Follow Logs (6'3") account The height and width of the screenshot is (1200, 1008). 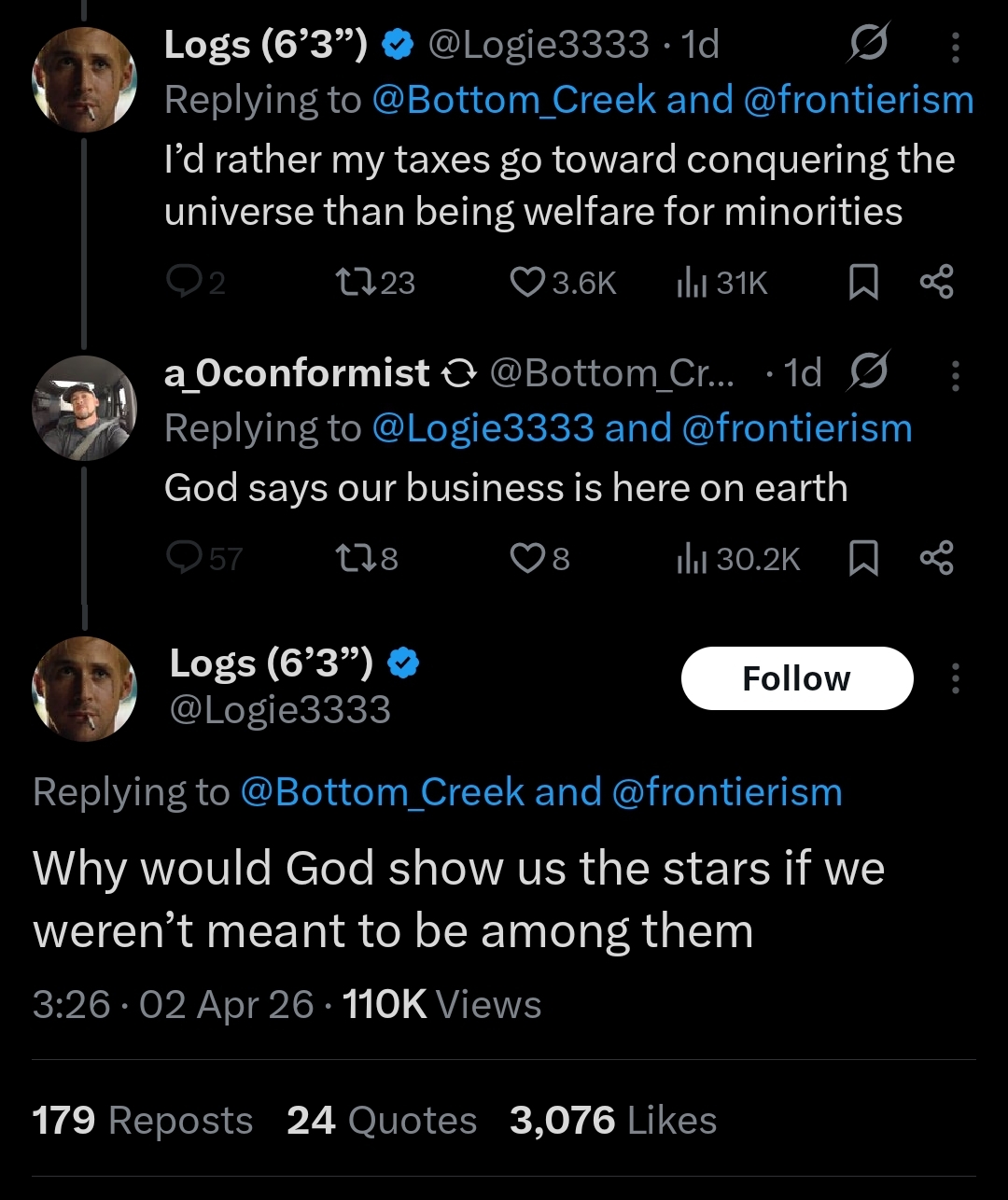796,678
